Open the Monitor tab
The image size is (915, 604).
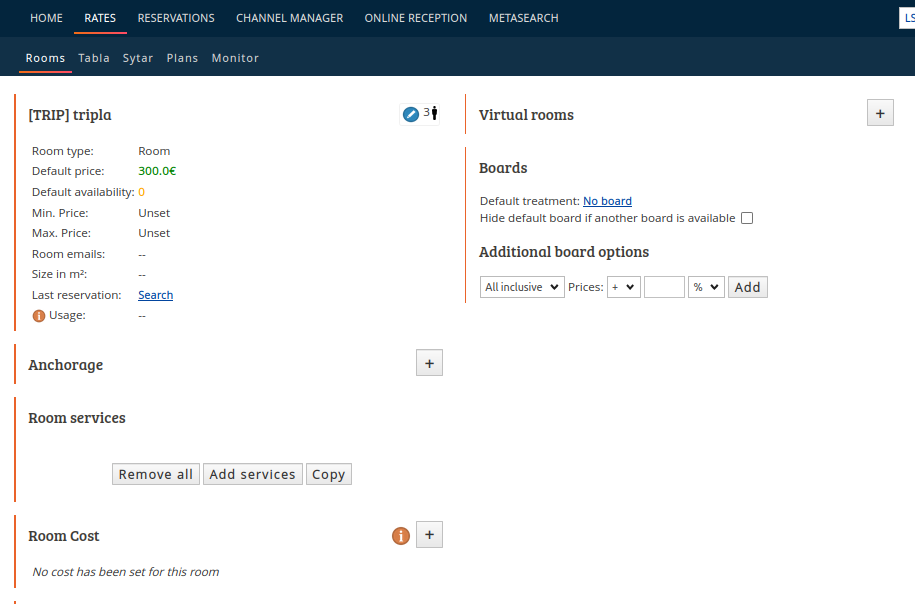tap(235, 58)
